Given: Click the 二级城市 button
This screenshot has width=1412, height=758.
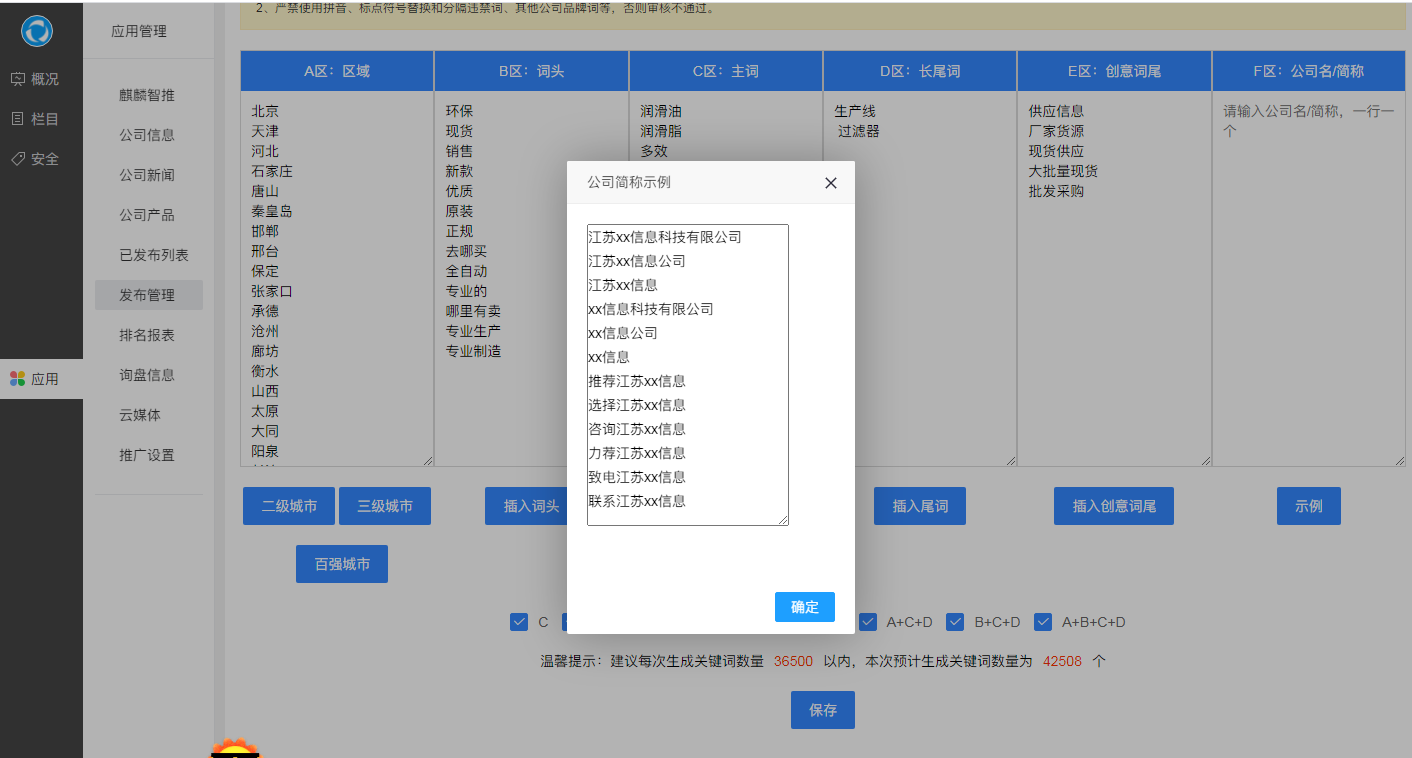Looking at the screenshot, I should pos(289,506).
